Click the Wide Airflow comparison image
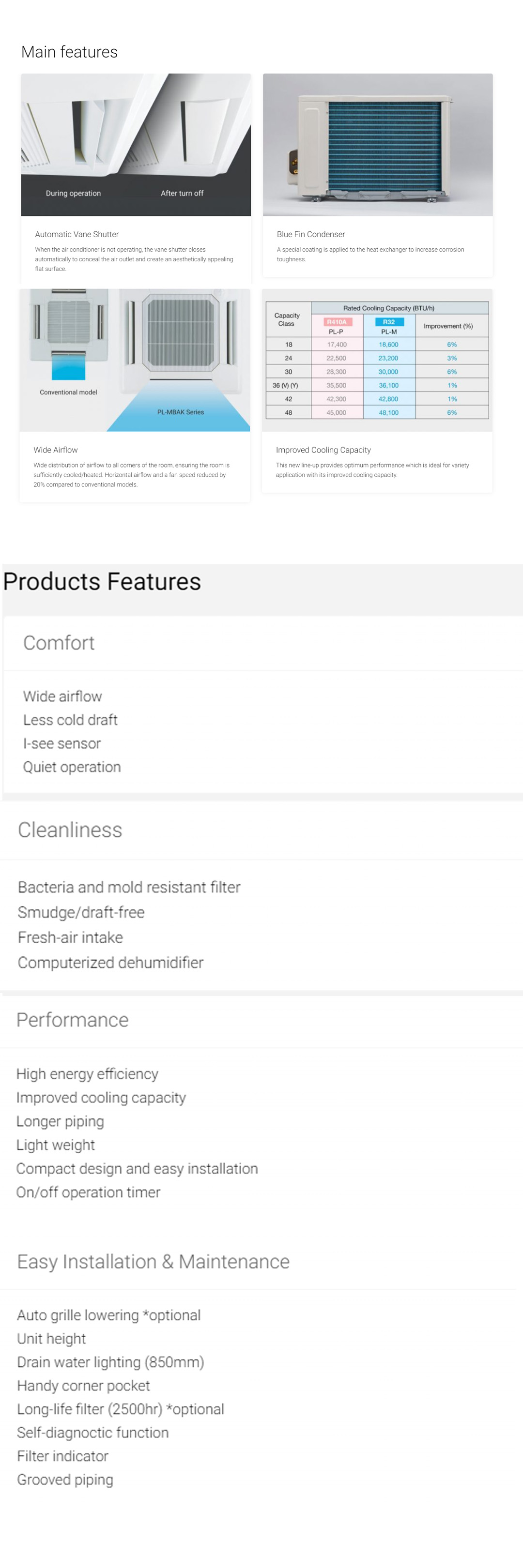 tap(135, 360)
